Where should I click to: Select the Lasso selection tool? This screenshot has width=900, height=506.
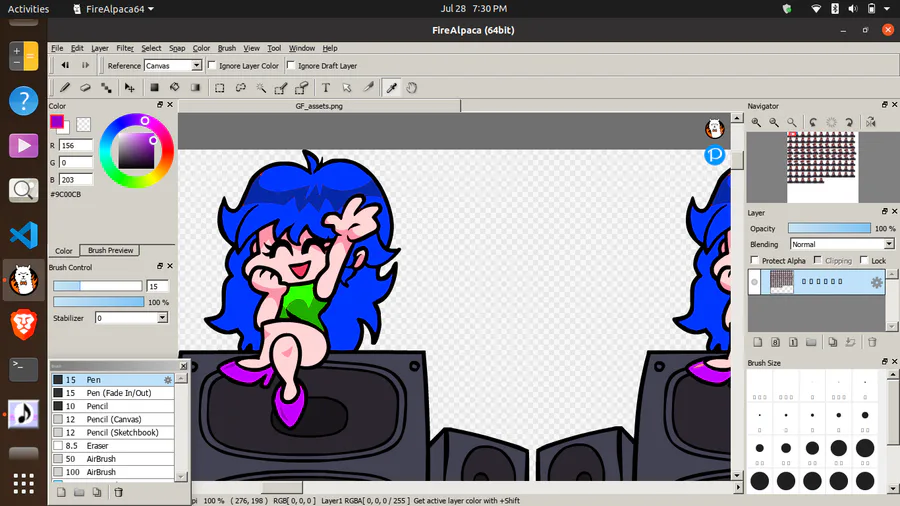pos(240,88)
